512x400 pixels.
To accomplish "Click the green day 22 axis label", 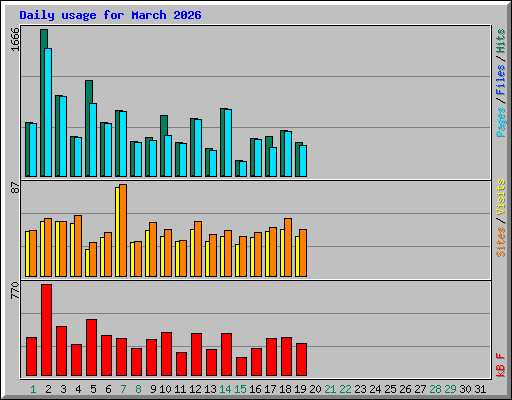I will coord(345,389).
